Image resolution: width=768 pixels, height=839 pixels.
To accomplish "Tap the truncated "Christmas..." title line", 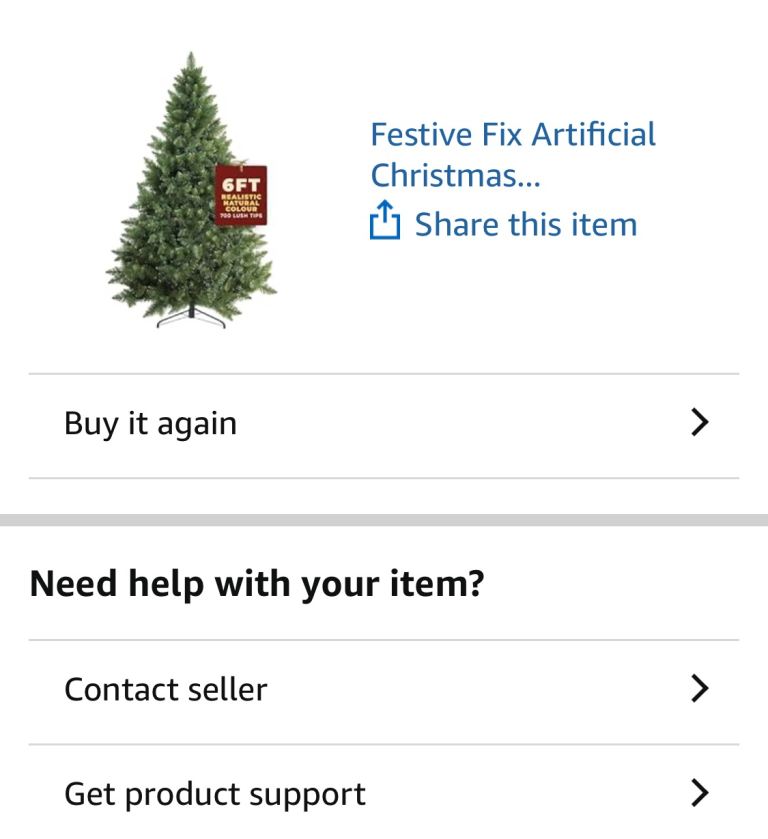I will tap(455, 176).
